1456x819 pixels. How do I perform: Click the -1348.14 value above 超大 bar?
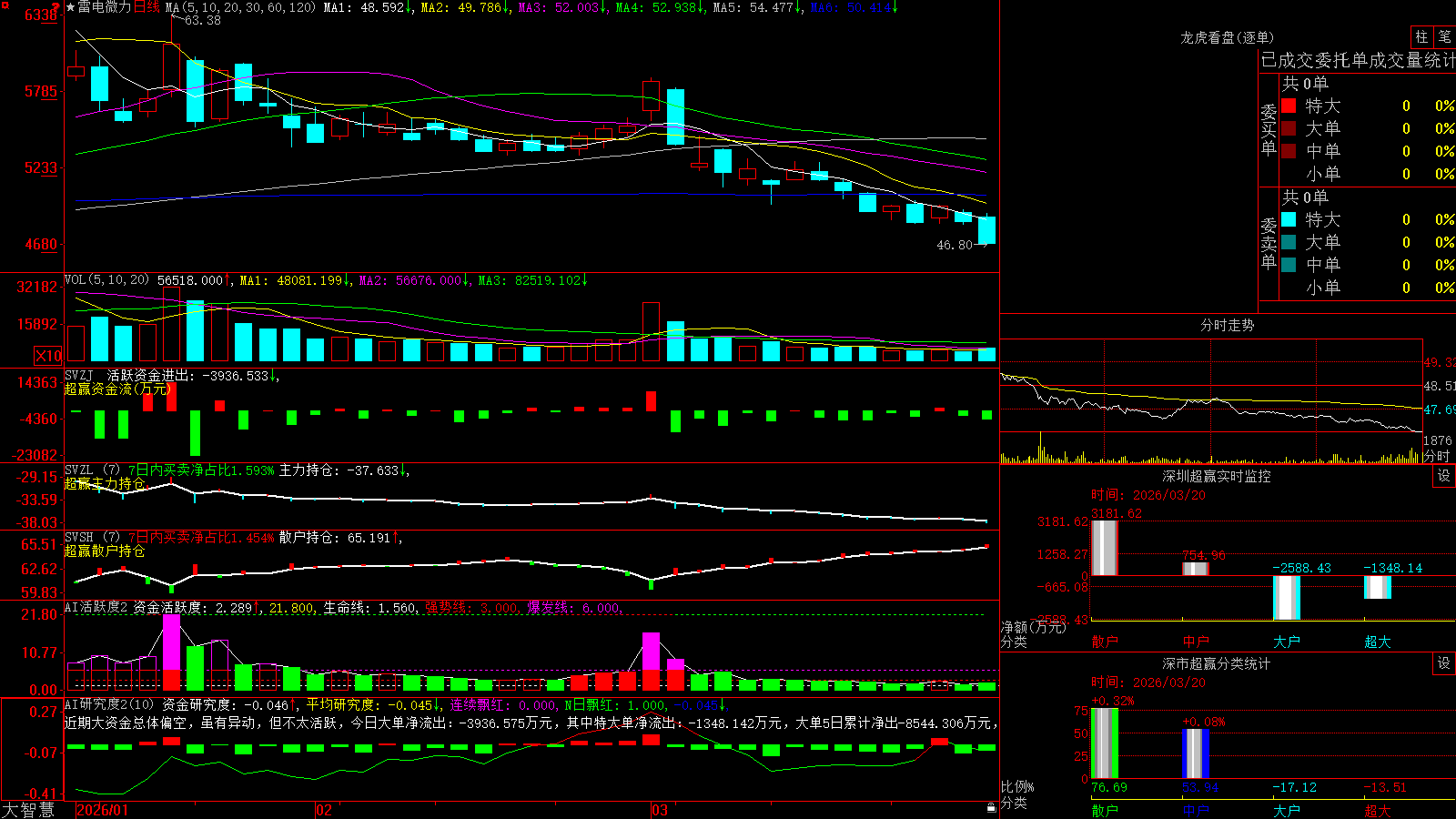point(1392,568)
